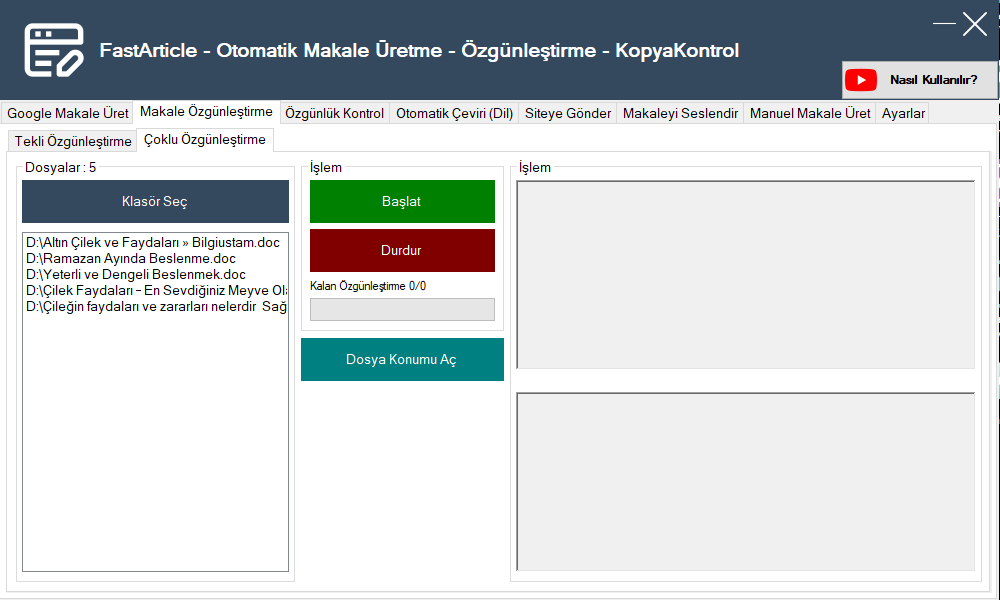This screenshot has width=1000, height=600.
Task: Minimize the FastArticle window
Action: coord(944,23)
